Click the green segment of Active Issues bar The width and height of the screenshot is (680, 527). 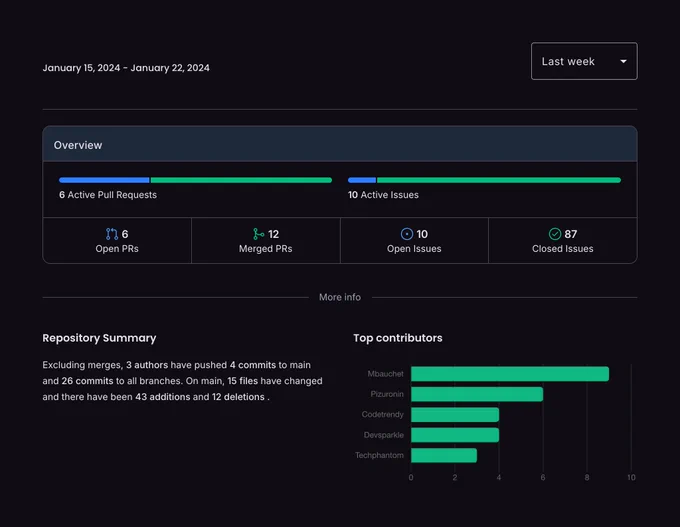(499, 180)
